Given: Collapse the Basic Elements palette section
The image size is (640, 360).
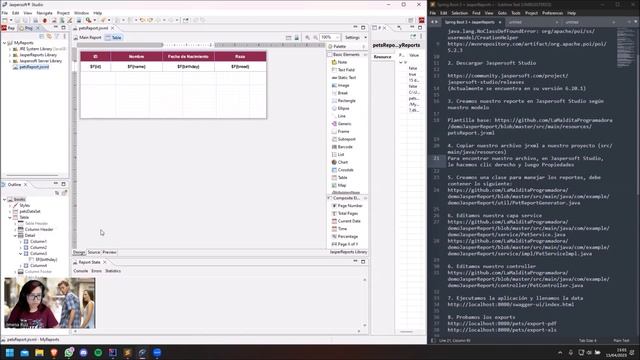Looking at the screenshot, I should point(347,55).
